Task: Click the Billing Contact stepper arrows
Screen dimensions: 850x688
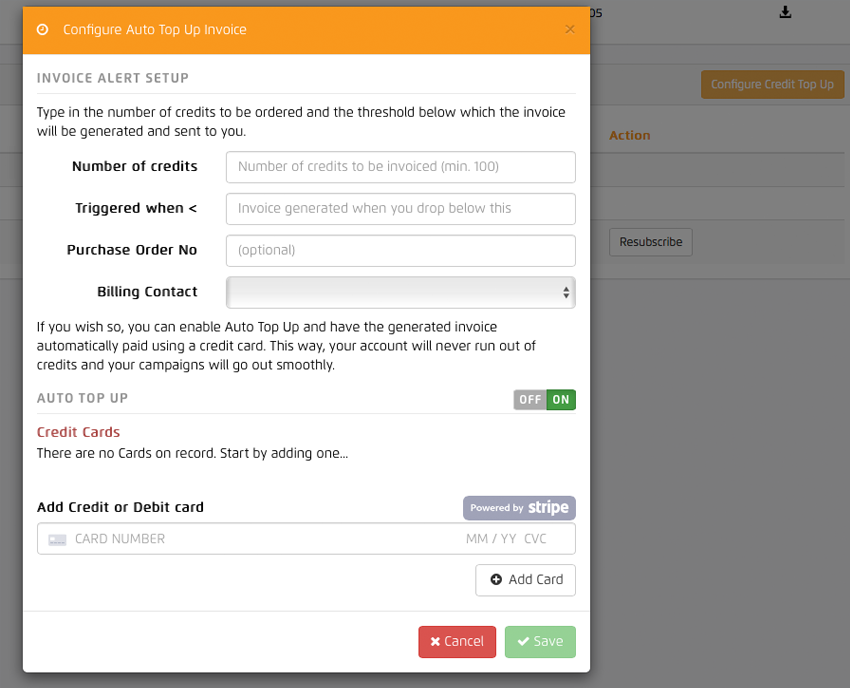Action: (x=567, y=292)
